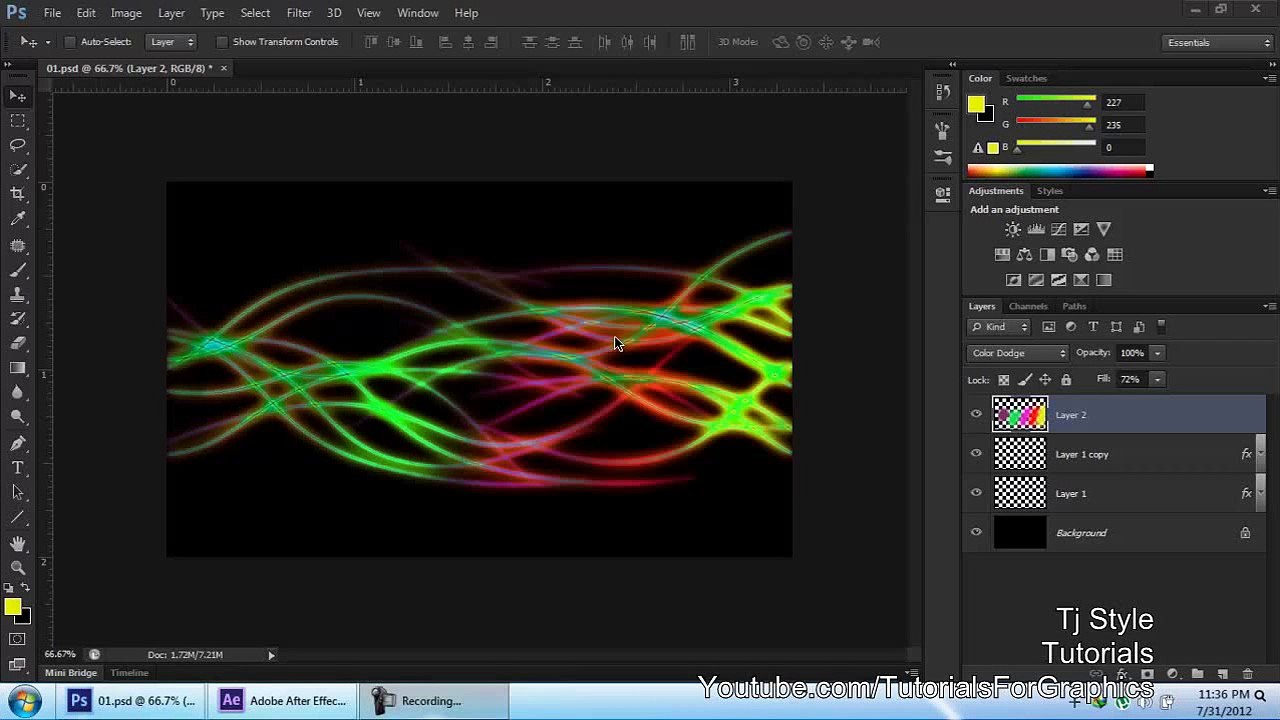Open the Opacity slider dropdown
1280x720 pixels.
coord(1157,353)
